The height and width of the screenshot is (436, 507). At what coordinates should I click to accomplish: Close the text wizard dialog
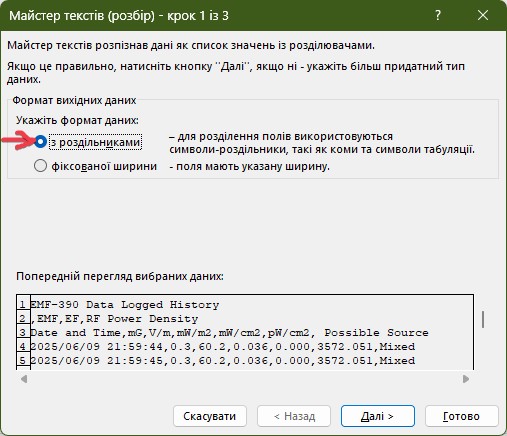[483, 15]
